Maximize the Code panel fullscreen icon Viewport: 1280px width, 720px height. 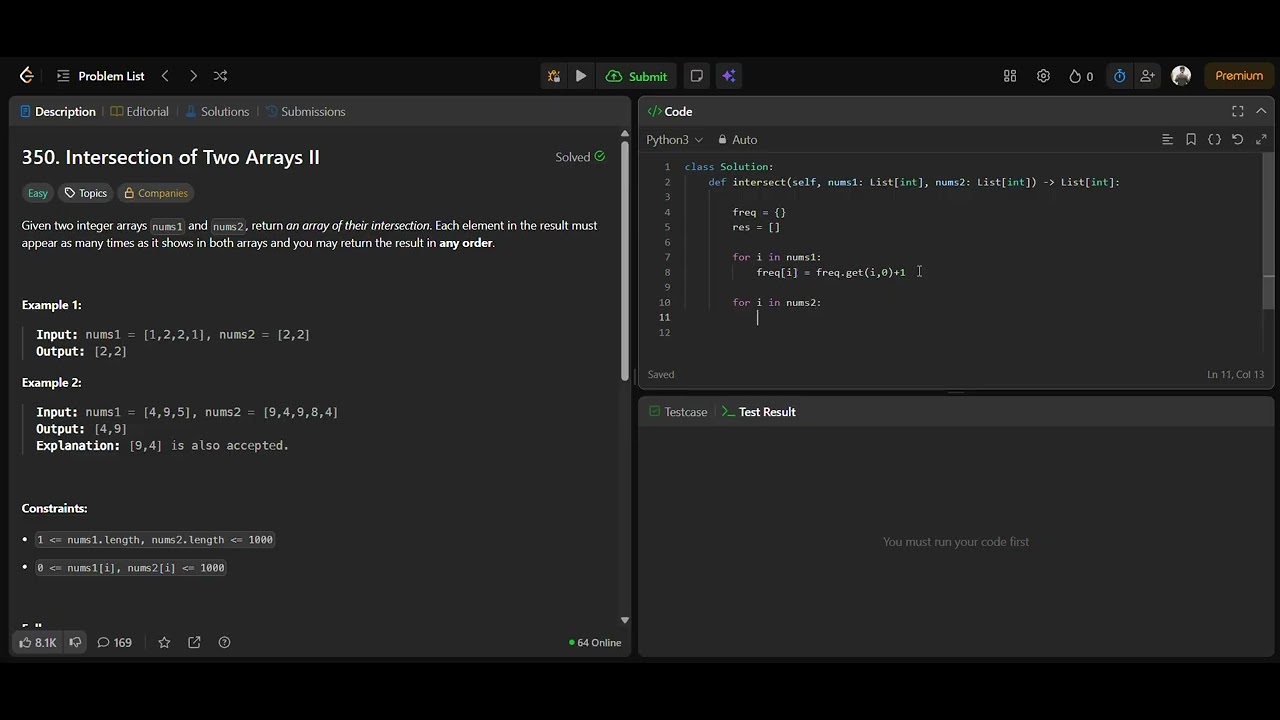pyautogui.click(x=1238, y=111)
